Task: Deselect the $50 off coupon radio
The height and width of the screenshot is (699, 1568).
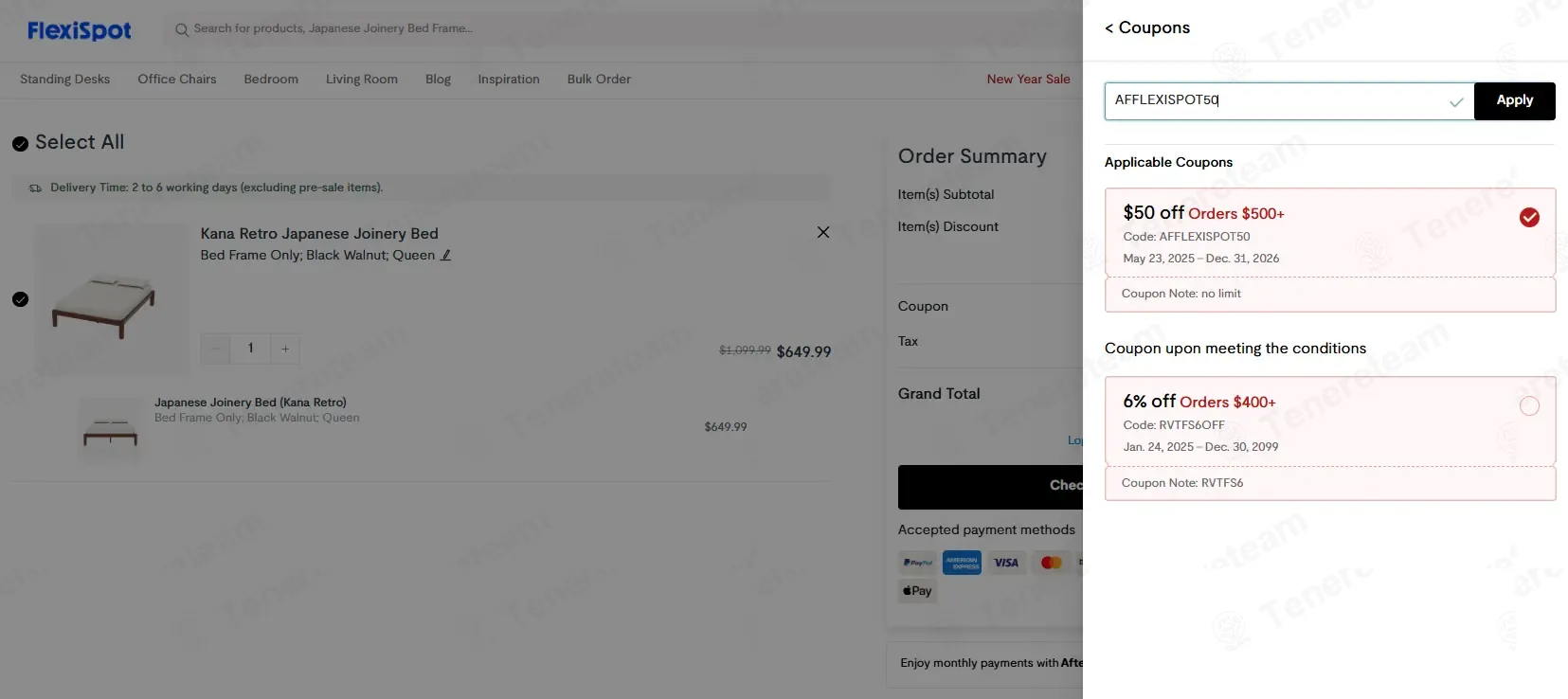Action: 1529,217
